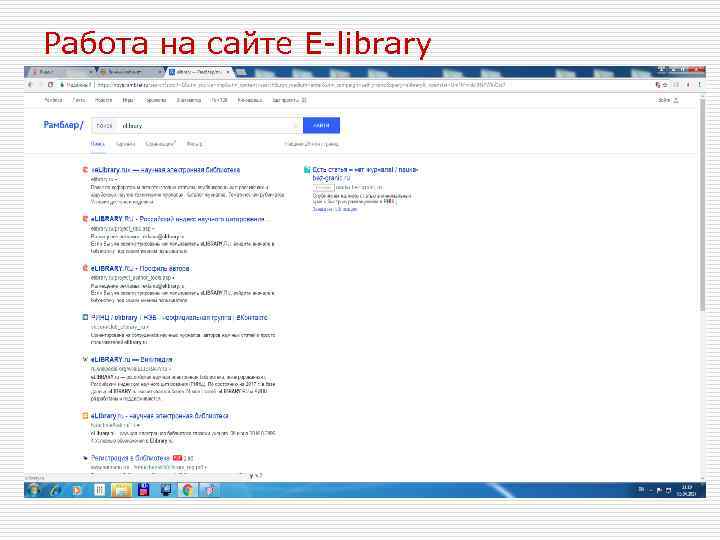Screen dimensions: 720x540
Task: Open the eLIBRARY.ru — Википедия result
Action: 131,360
